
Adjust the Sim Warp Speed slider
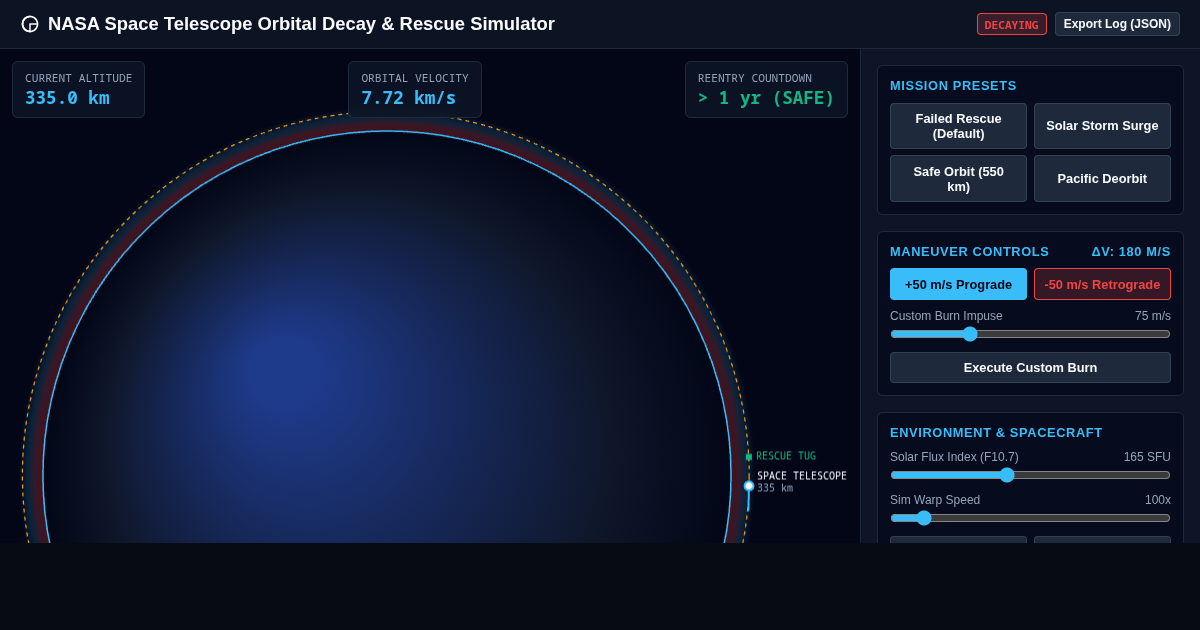click(1030, 518)
